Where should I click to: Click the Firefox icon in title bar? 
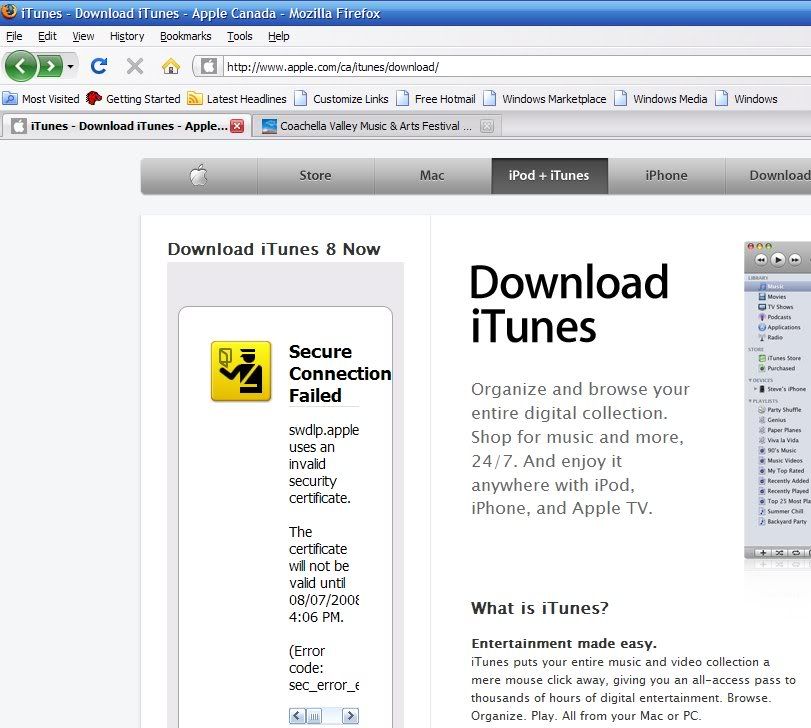click(9, 12)
